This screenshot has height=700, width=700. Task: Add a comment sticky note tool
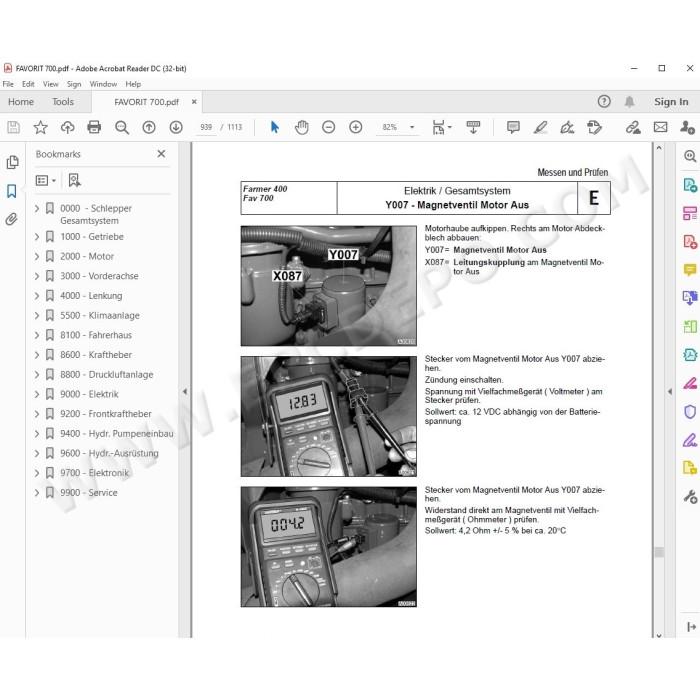point(513,127)
